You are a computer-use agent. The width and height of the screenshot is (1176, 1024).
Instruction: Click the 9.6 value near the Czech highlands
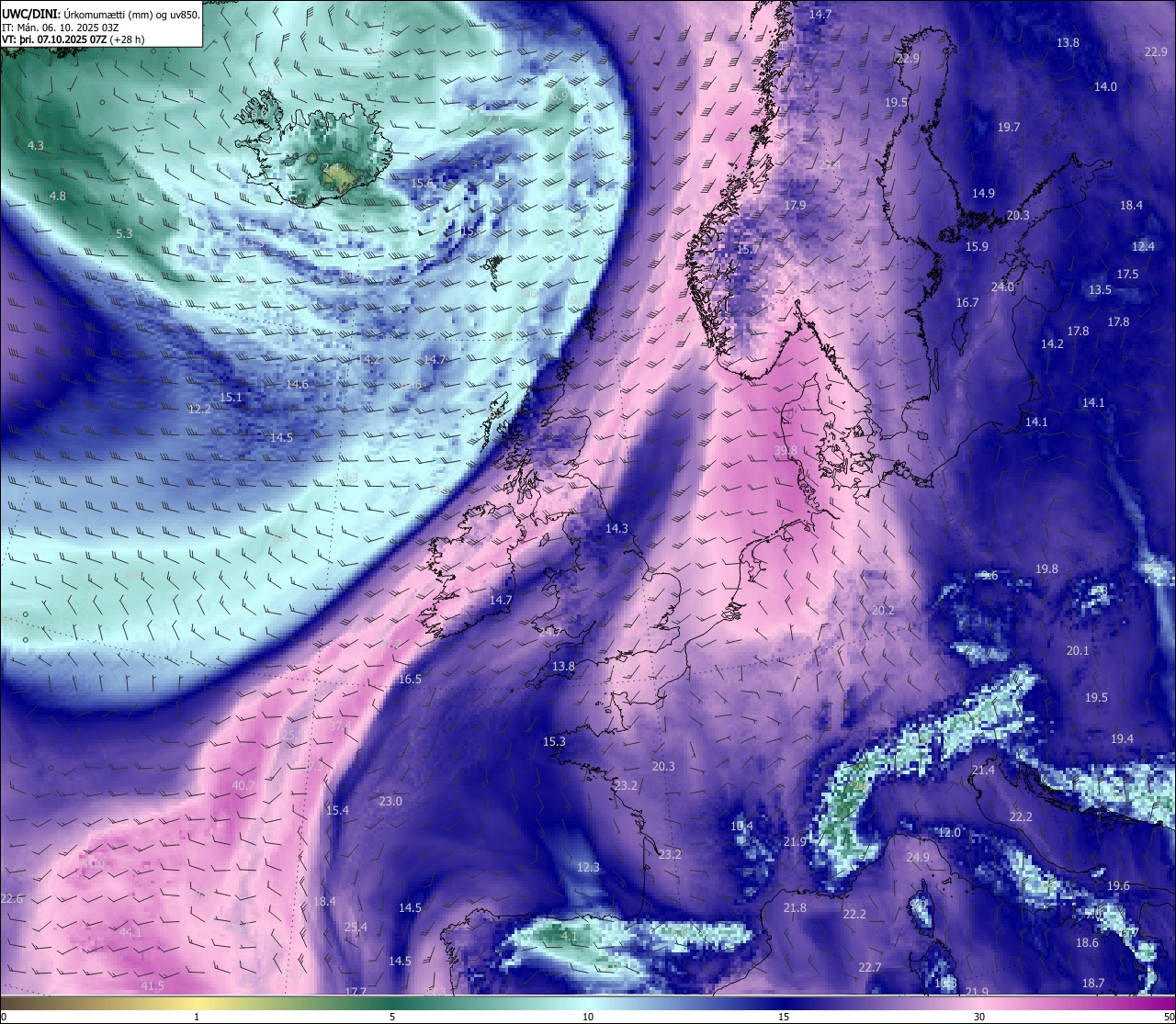click(x=989, y=575)
